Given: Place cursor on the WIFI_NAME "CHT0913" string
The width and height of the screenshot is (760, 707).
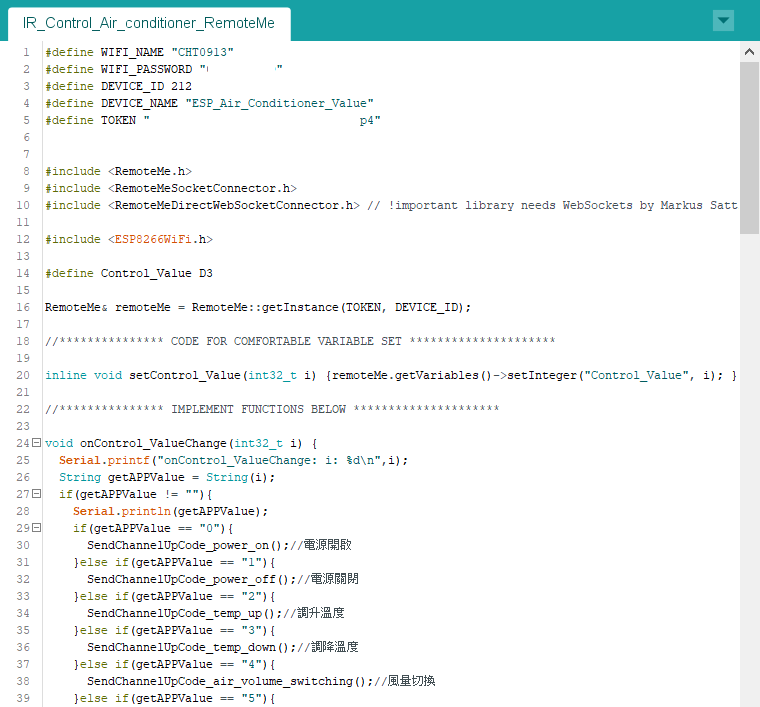Looking at the screenshot, I should (201, 52).
